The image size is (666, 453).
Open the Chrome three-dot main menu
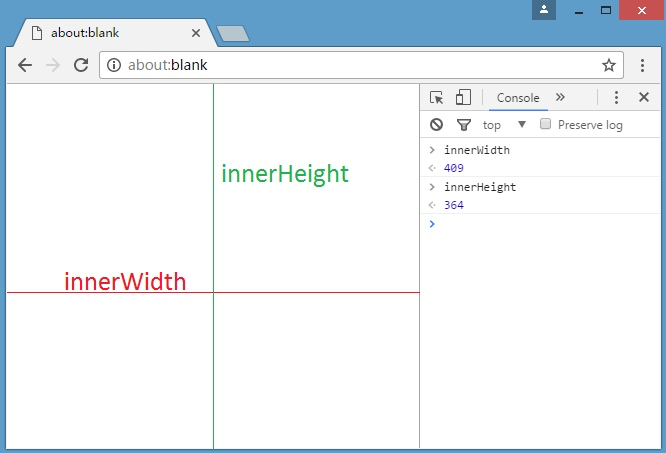[x=643, y=65]
